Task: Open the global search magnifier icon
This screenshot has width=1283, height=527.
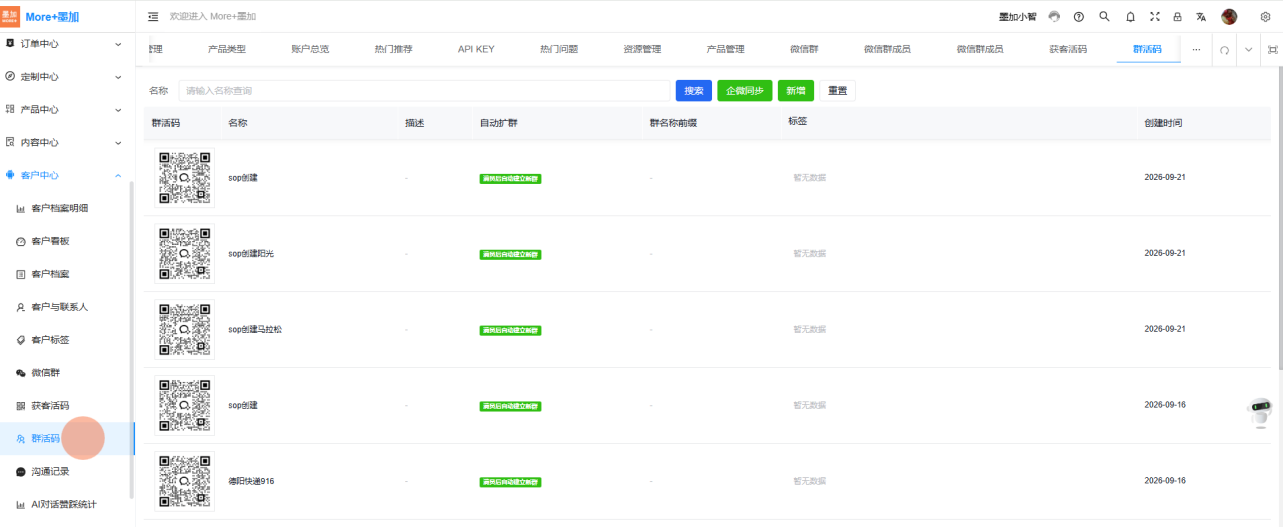Action: click(x=1104, y=17)
